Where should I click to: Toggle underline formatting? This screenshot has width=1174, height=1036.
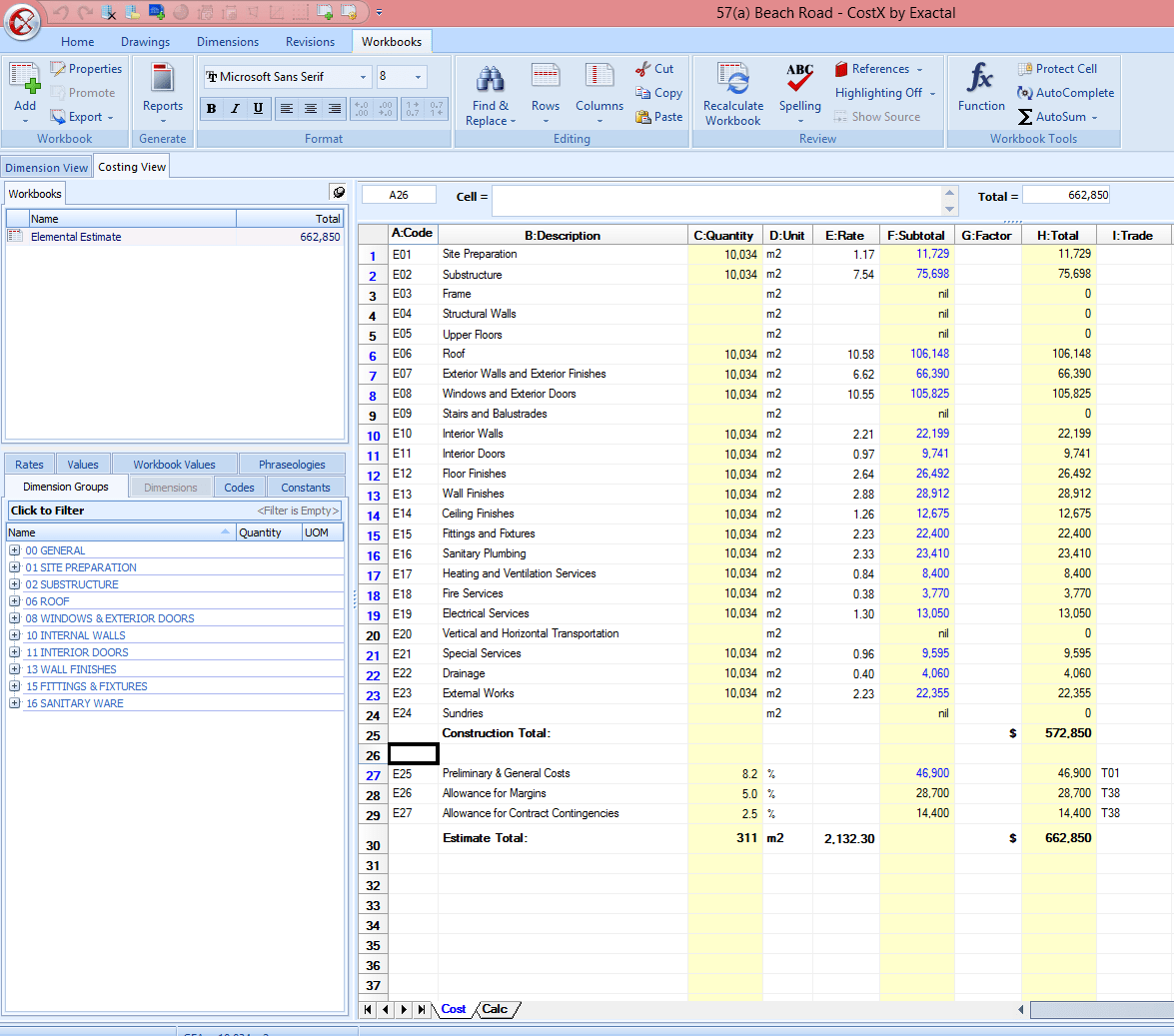258,109
